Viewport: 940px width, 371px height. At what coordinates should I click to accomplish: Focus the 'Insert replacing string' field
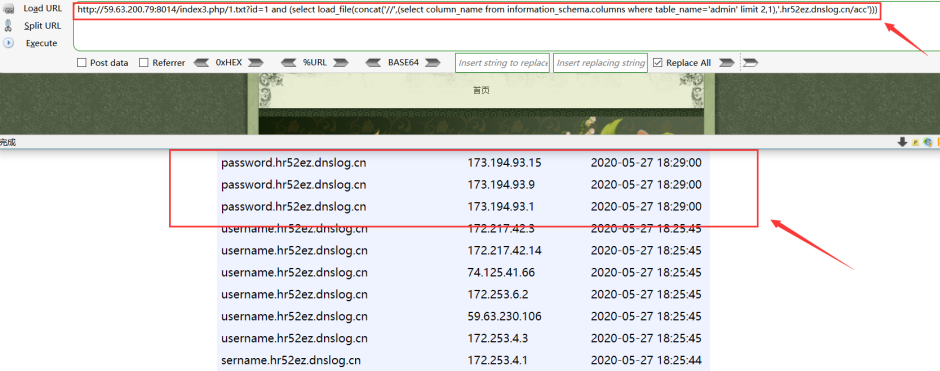(600, 63)
